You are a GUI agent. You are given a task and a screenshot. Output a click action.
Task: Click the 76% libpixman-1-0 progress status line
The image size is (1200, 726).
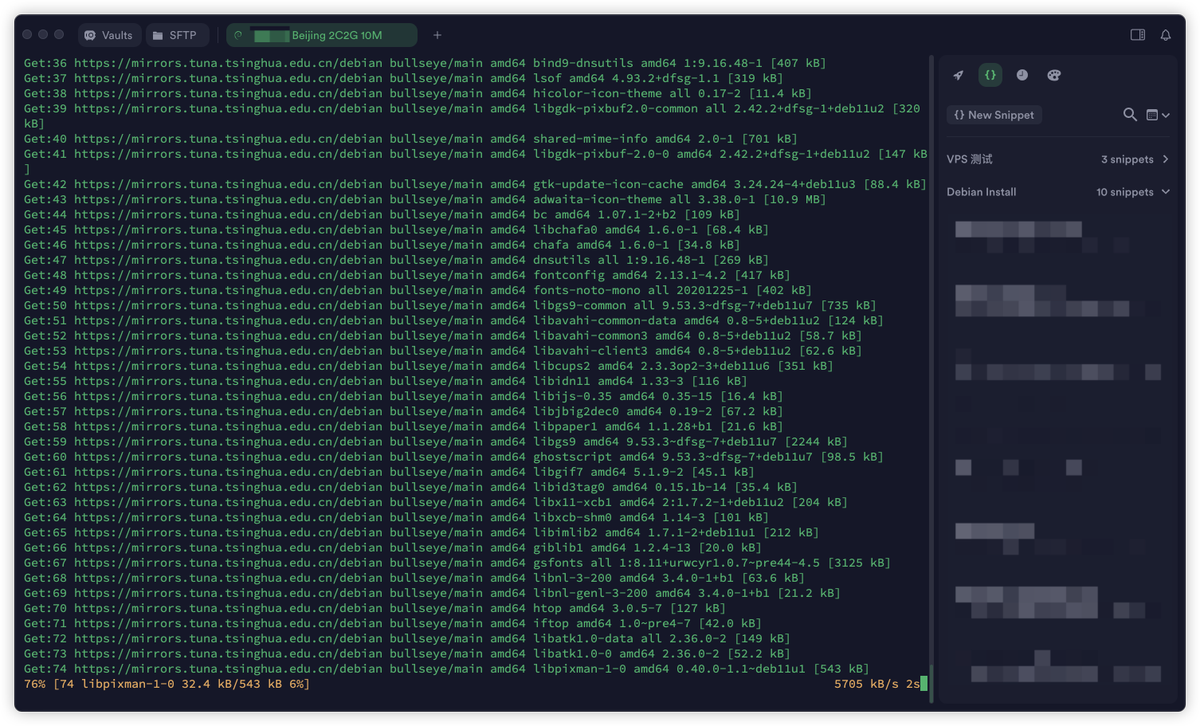(167, 684)
